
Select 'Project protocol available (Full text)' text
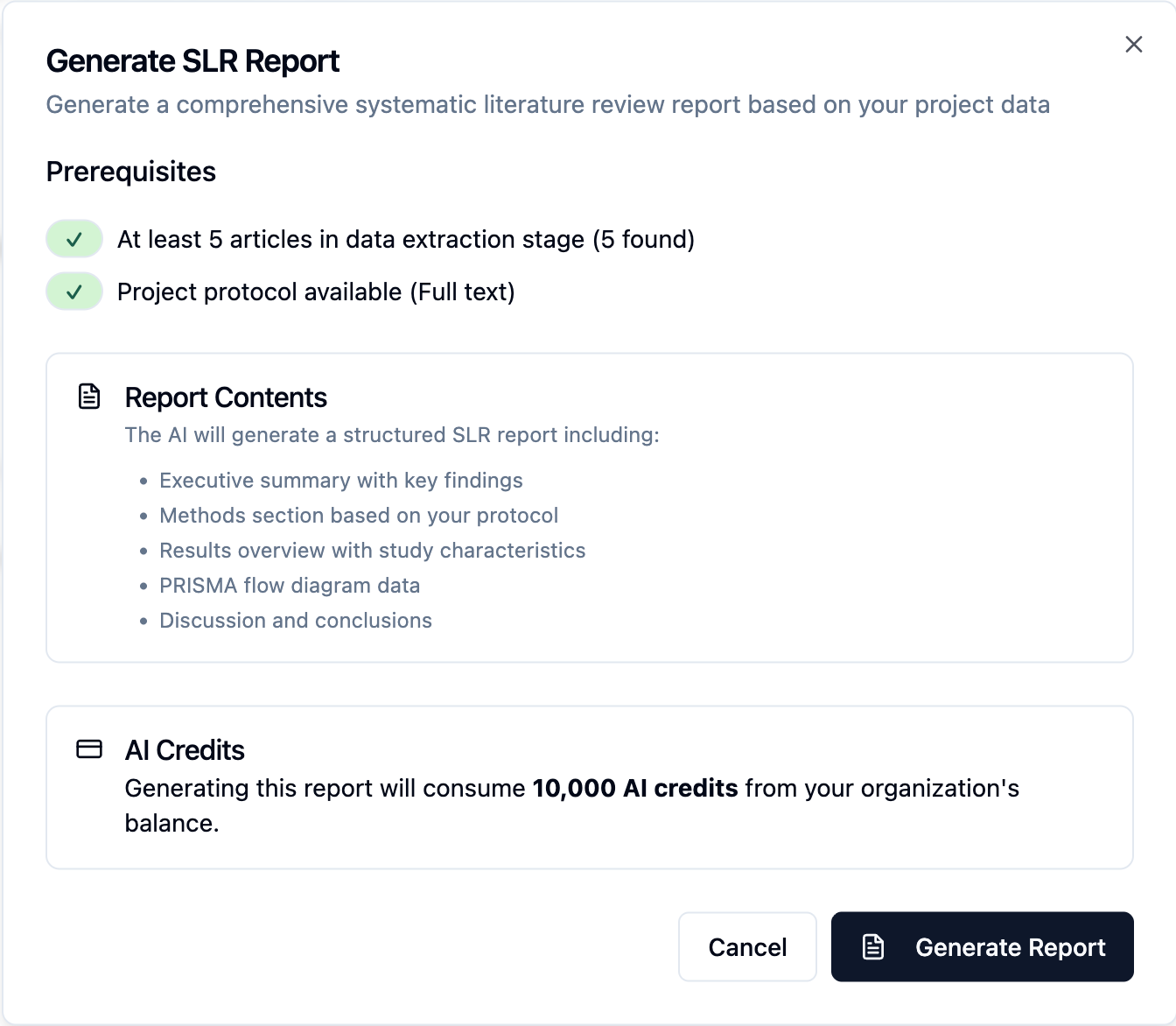tap(316, 292)
